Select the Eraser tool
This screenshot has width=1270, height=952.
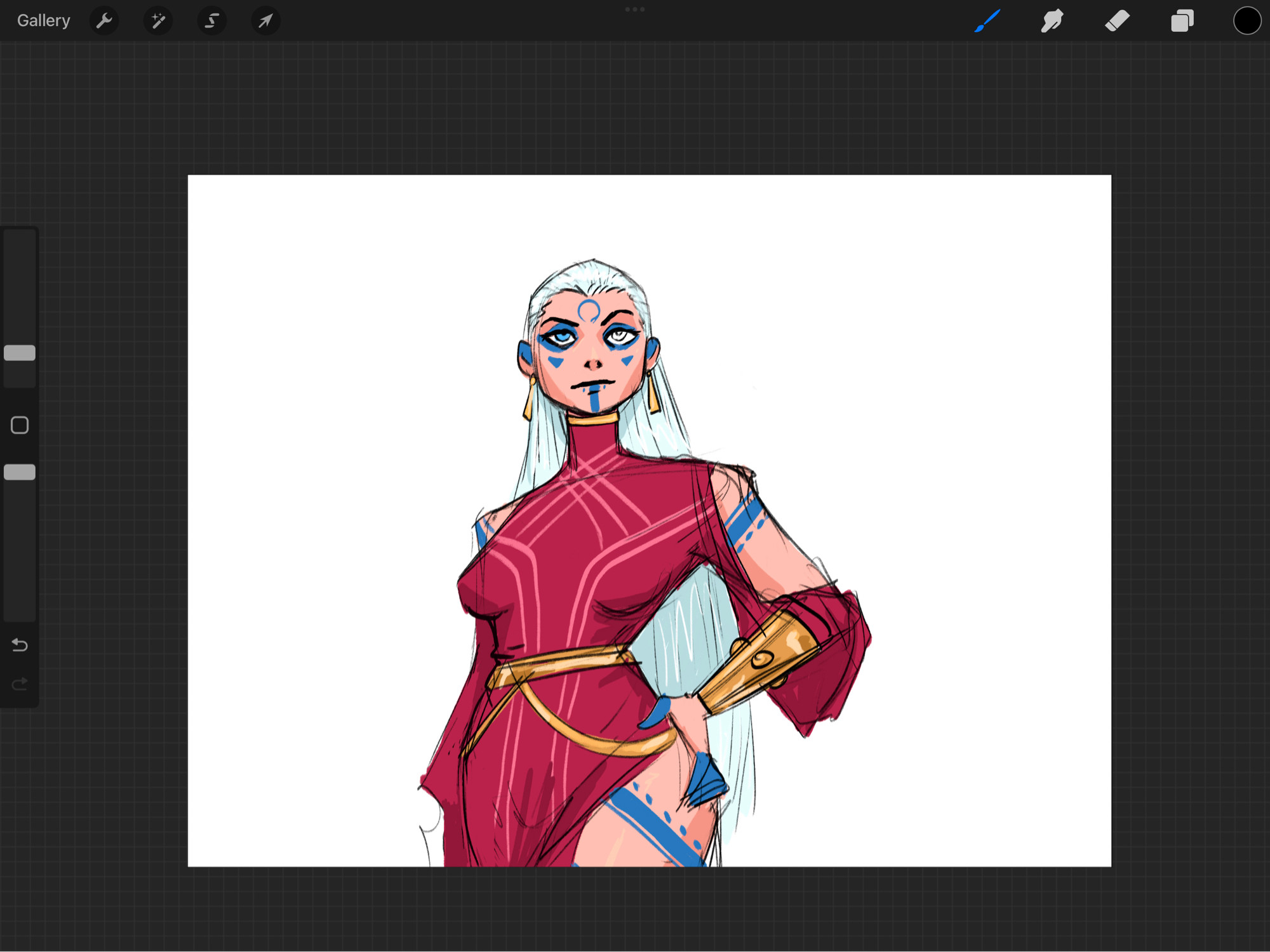click(1117, 21)
